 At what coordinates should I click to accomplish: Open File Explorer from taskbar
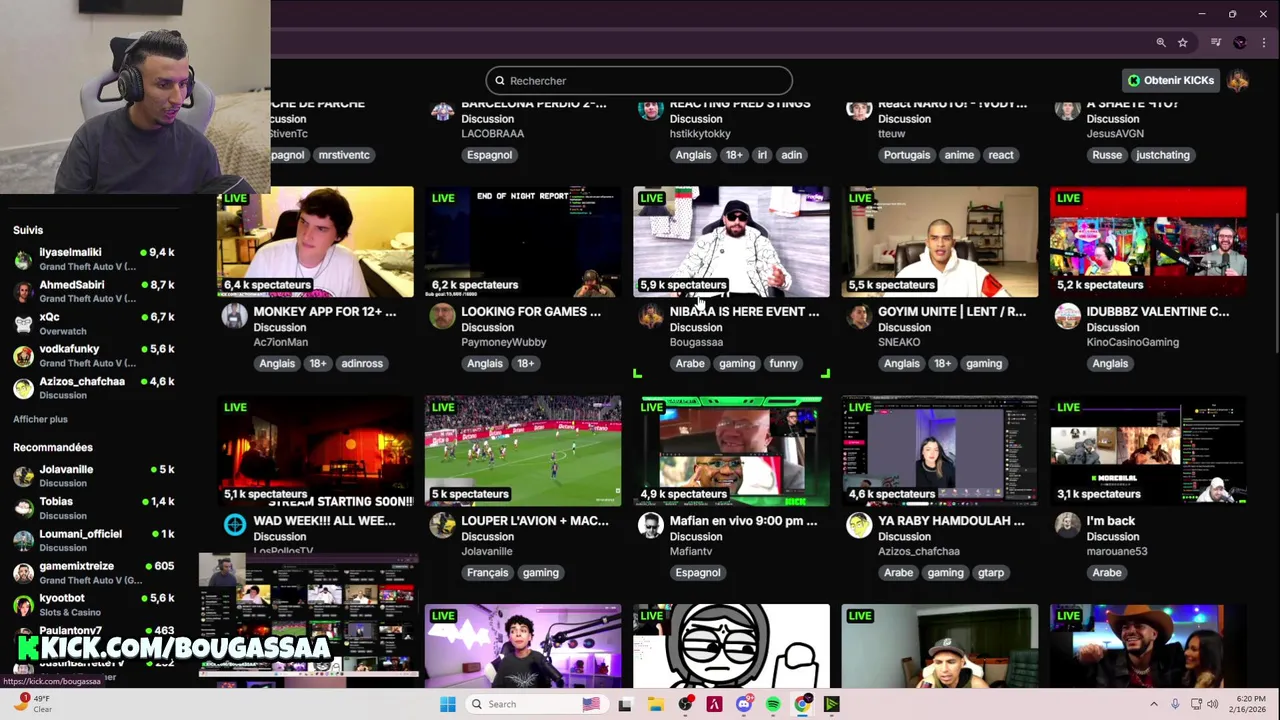pyautogui.click(x=655, y=704)
